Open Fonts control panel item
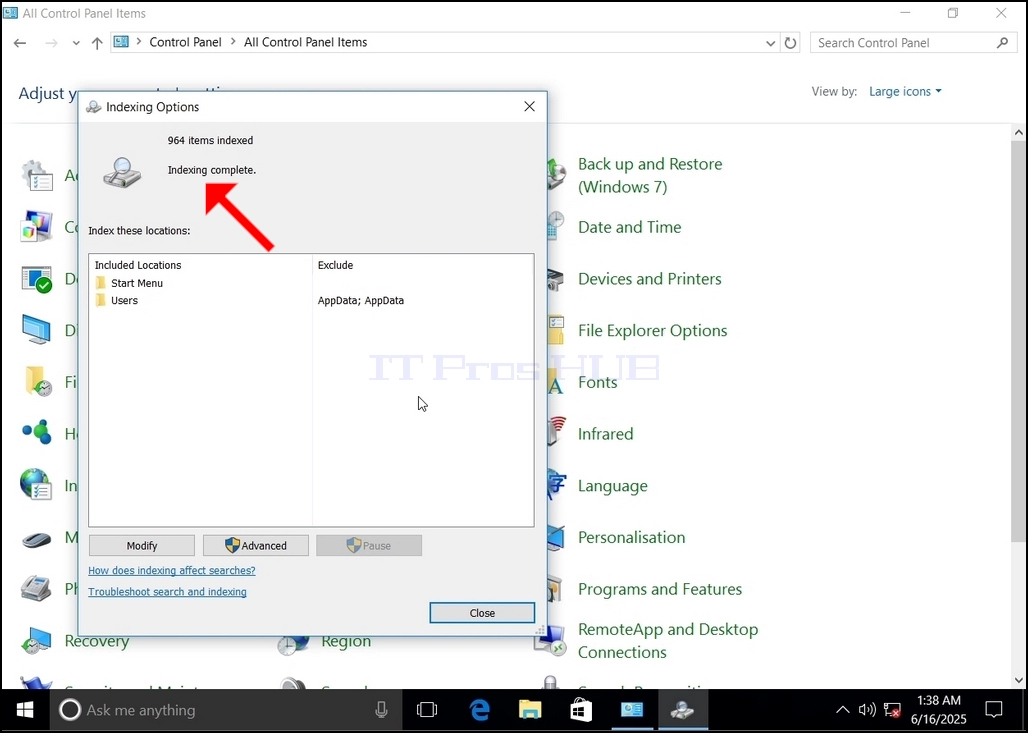Screen dimensions: 1028x733 597,382
